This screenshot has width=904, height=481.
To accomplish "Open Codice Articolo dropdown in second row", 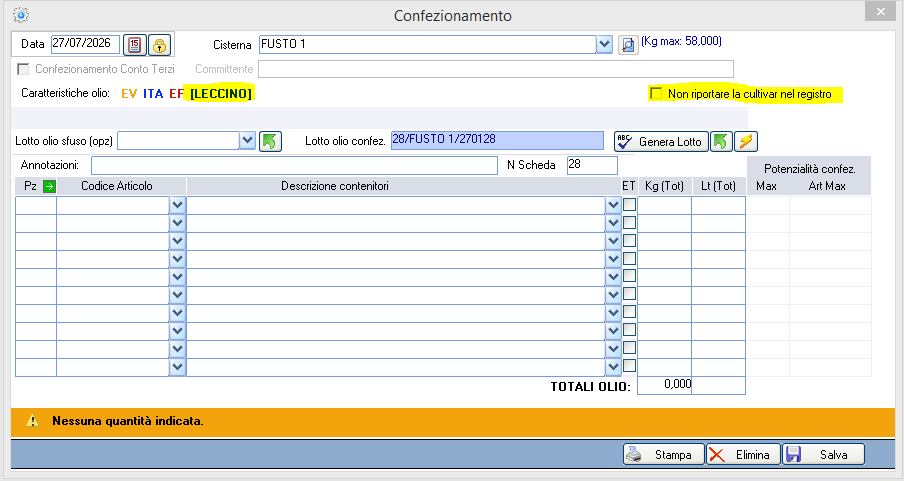I will point(178,223).
